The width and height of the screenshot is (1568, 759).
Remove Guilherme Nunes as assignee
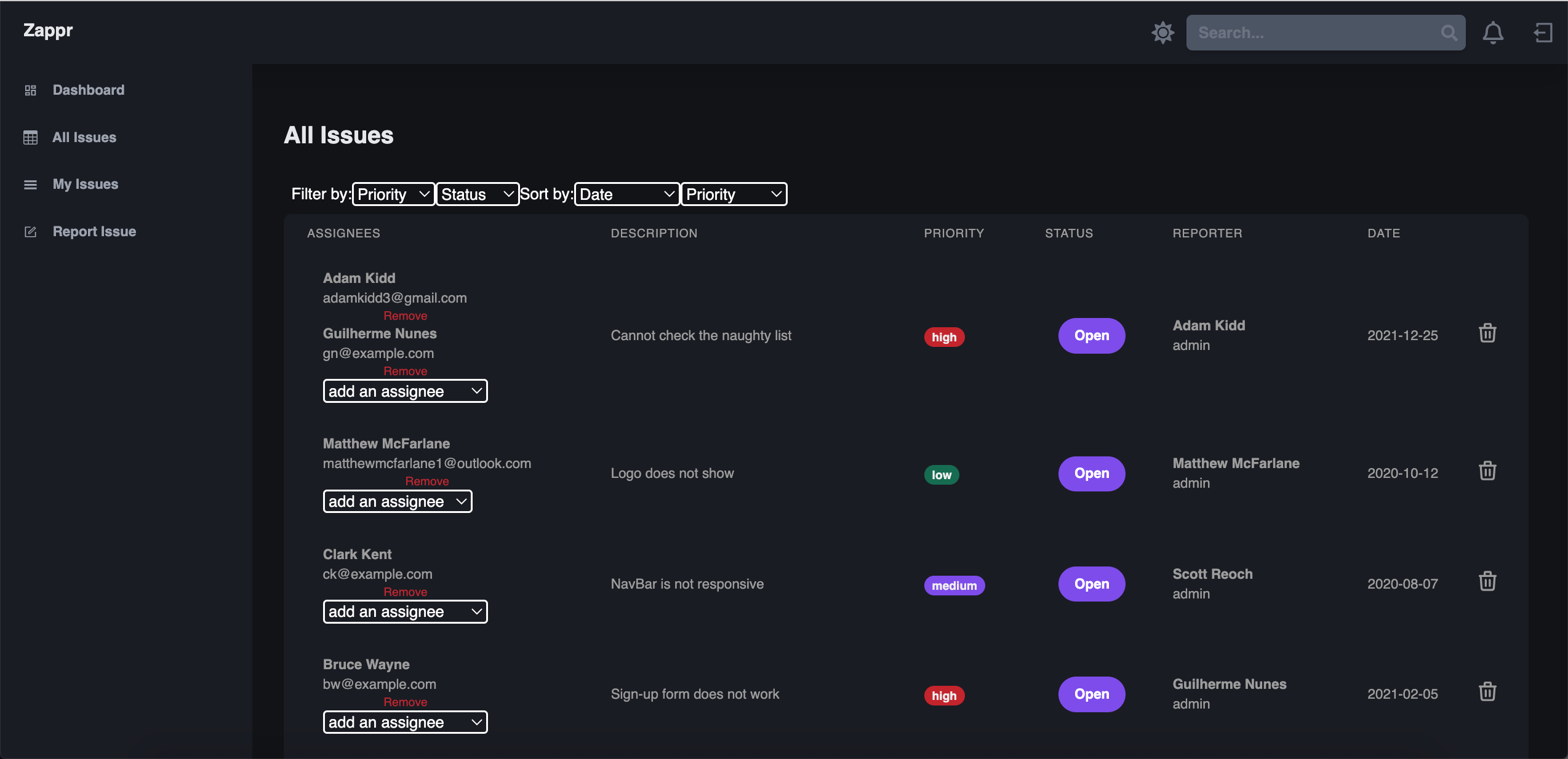click(x=405, y=371)
